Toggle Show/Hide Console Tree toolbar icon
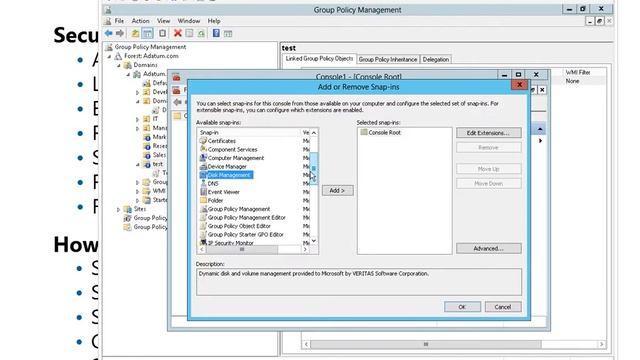640x360 pixels. (147, 33)
